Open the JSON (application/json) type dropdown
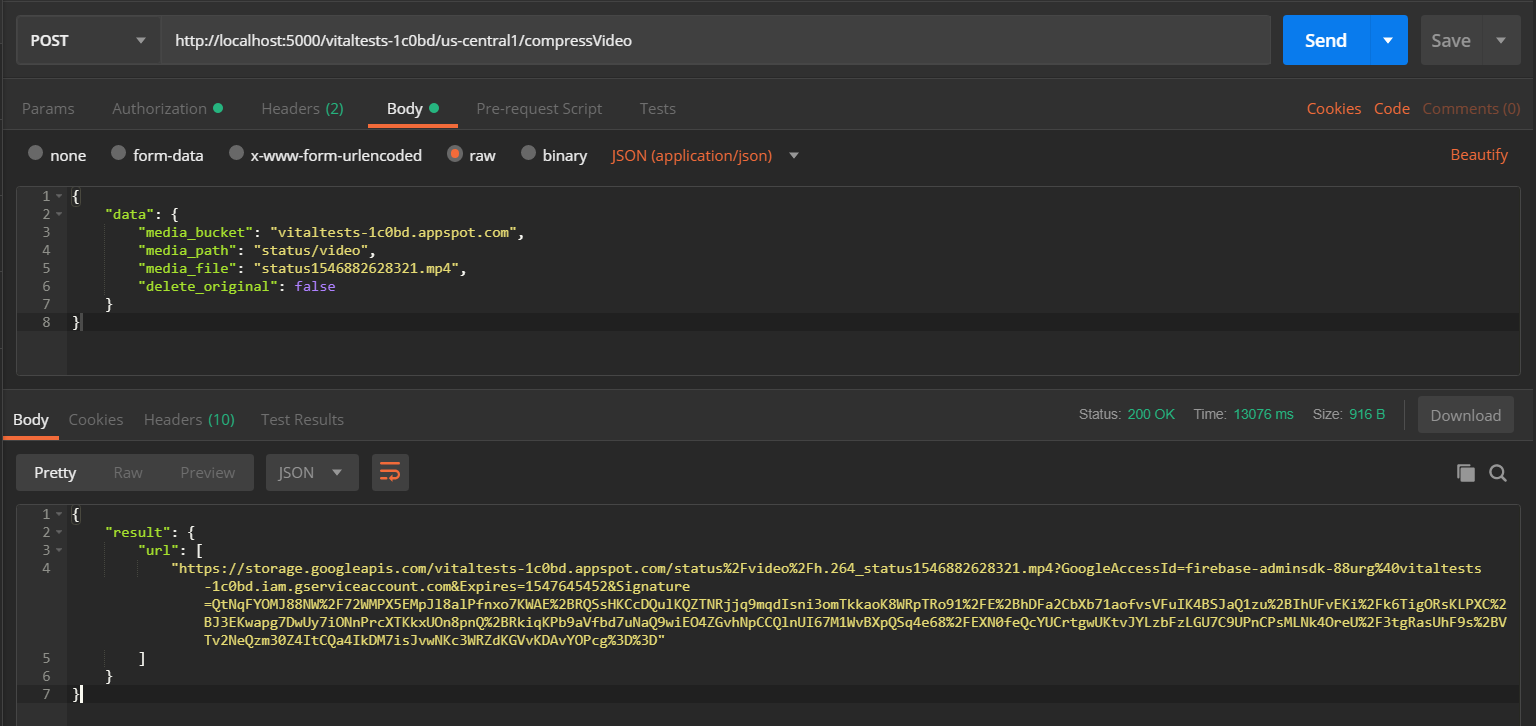 coord(705,155)
